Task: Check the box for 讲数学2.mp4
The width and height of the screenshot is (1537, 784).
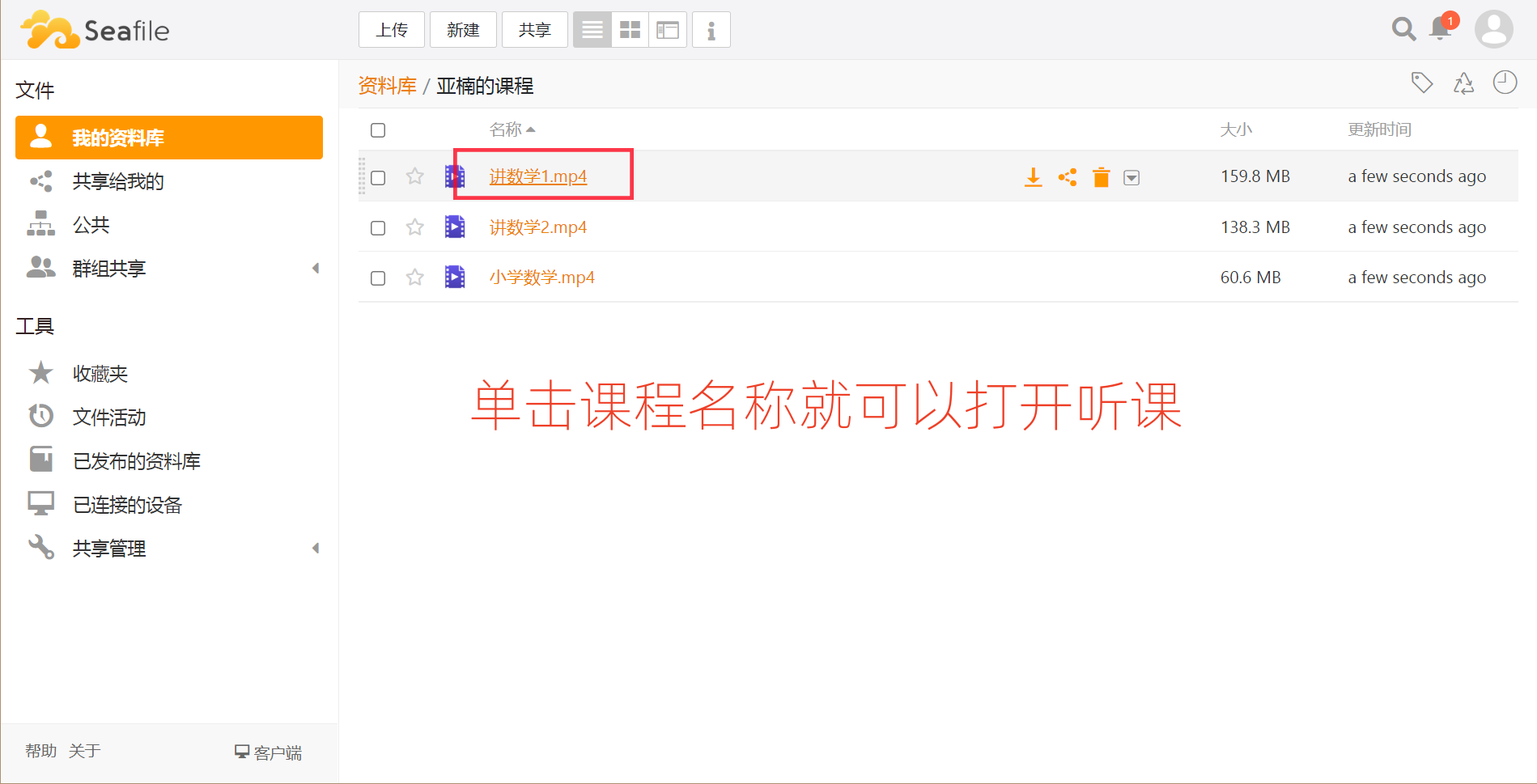Action: 378,228
